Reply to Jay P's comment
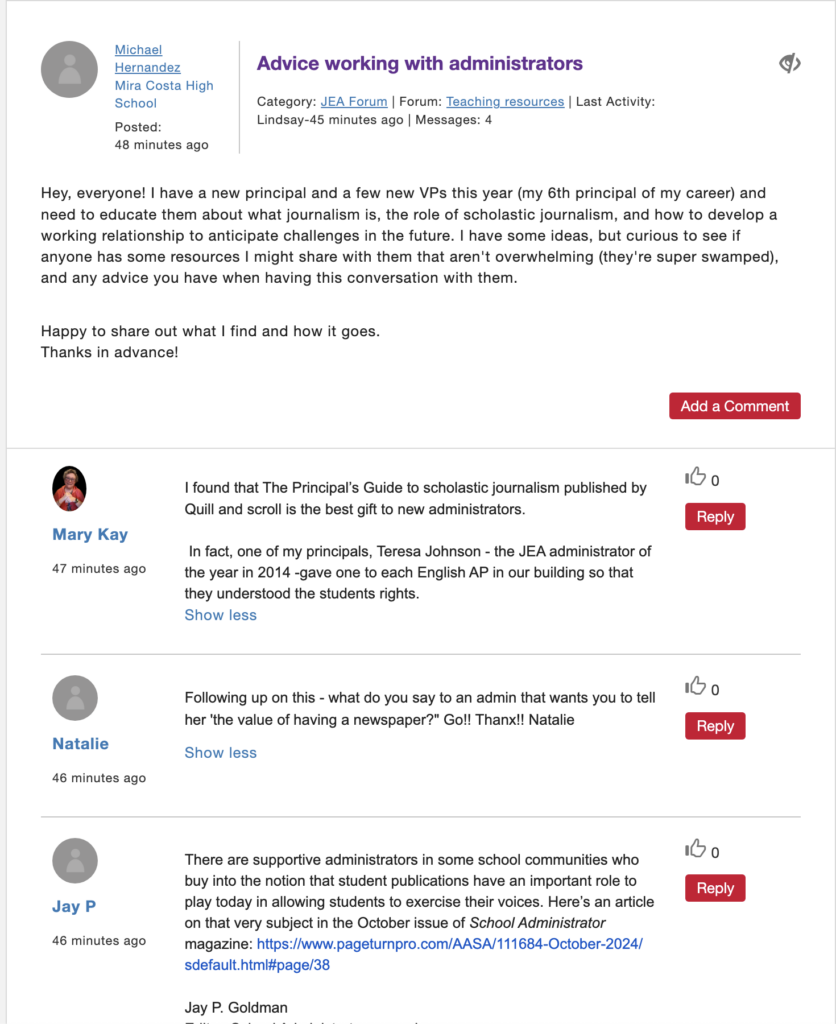The width and height of the screenshot is (836, 1024). click(715, 888)
